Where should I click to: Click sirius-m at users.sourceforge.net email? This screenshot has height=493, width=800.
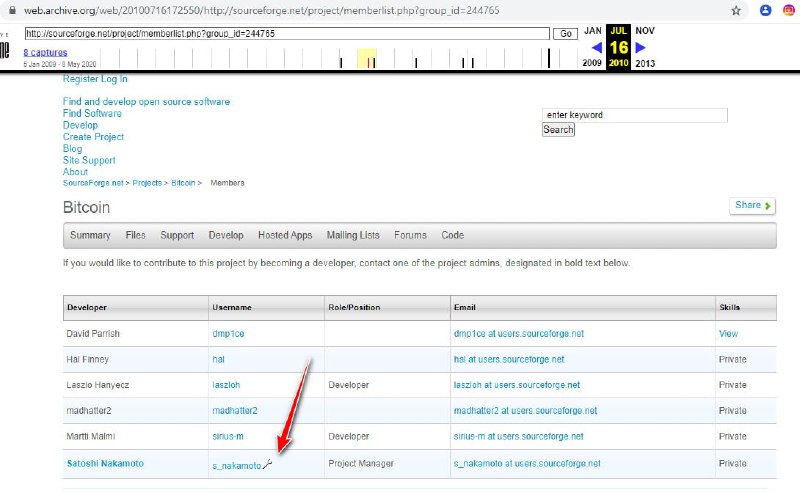tap(519, 436)
